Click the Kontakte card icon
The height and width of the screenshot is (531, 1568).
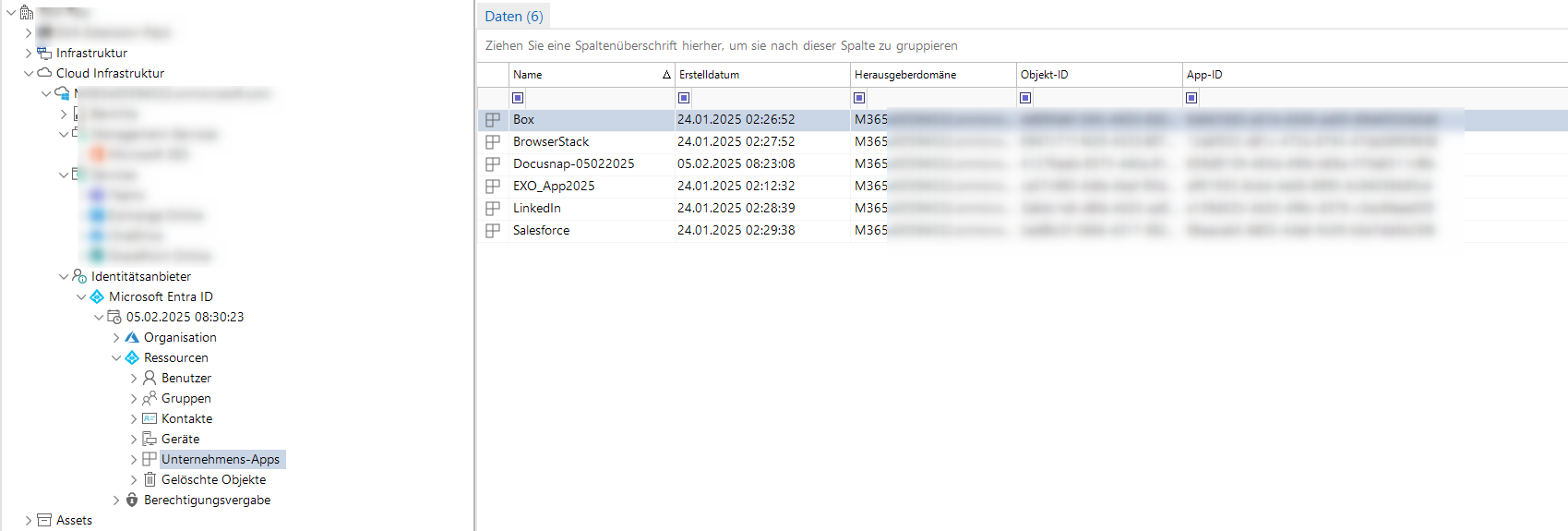point(150,418)
